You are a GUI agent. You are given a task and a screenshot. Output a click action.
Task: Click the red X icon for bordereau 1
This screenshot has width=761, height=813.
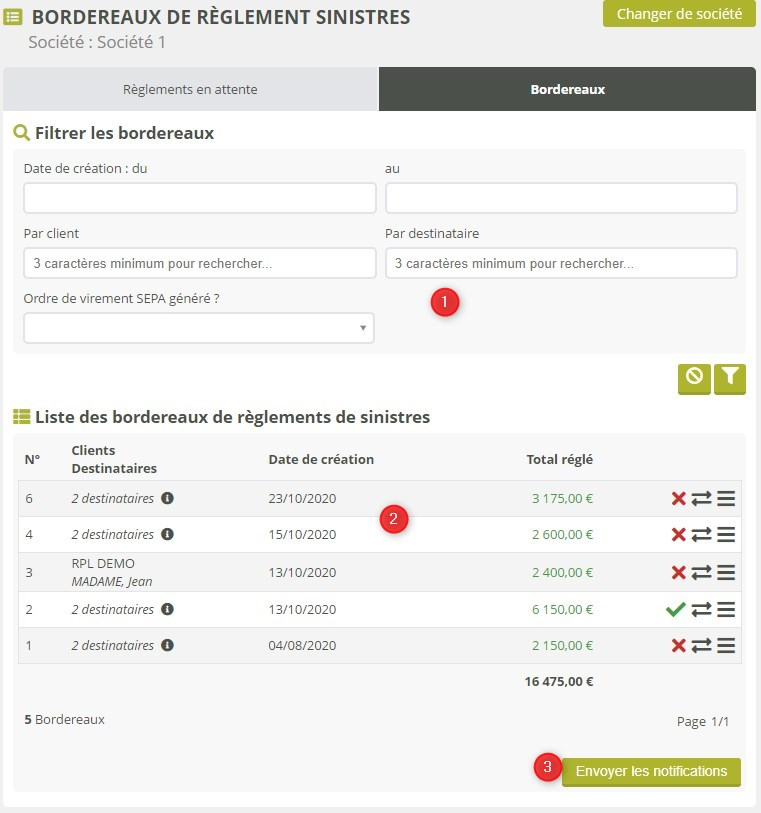678,646
